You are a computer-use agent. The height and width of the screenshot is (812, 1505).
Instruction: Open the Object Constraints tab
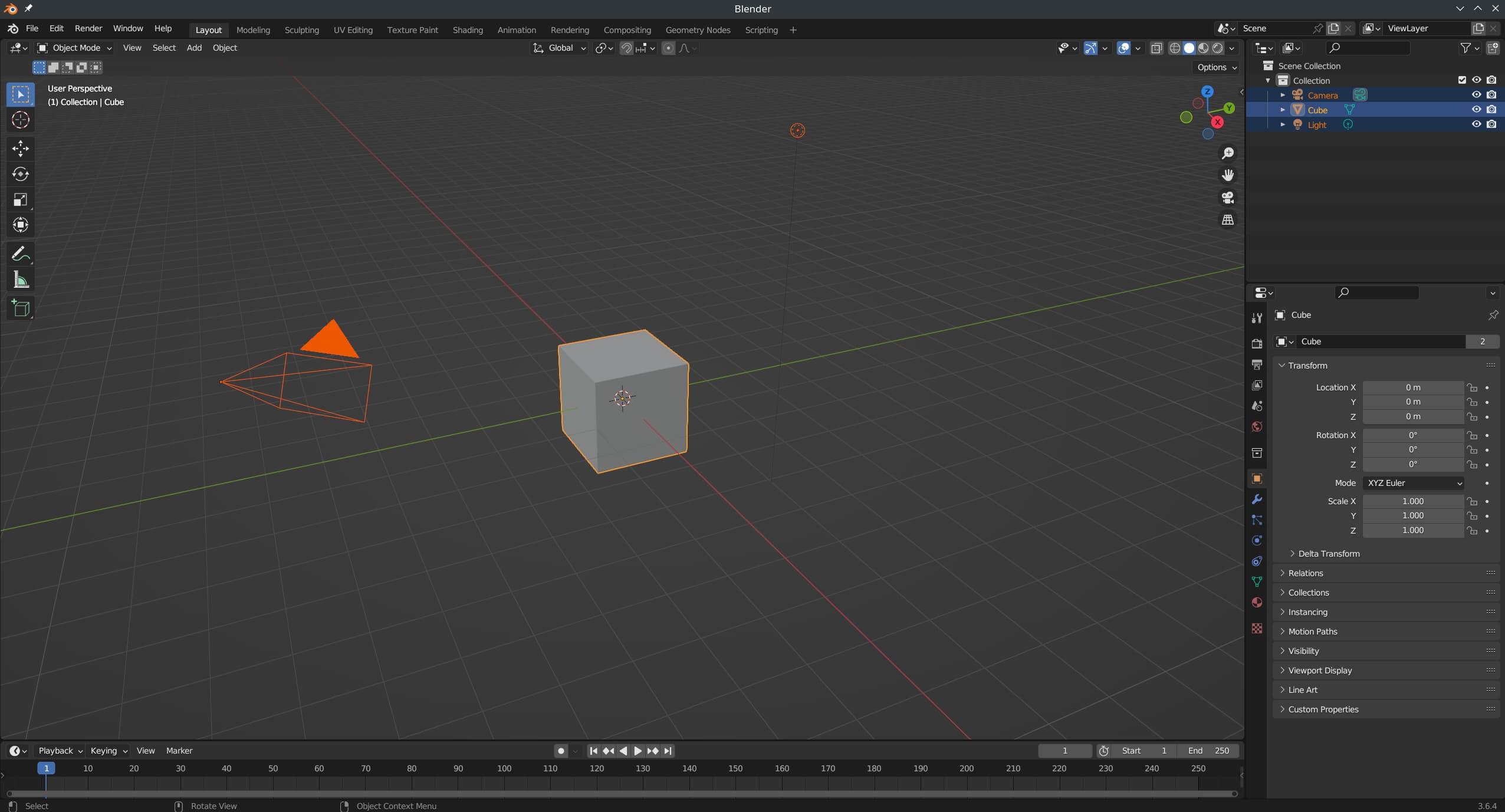click(1257, 561)
